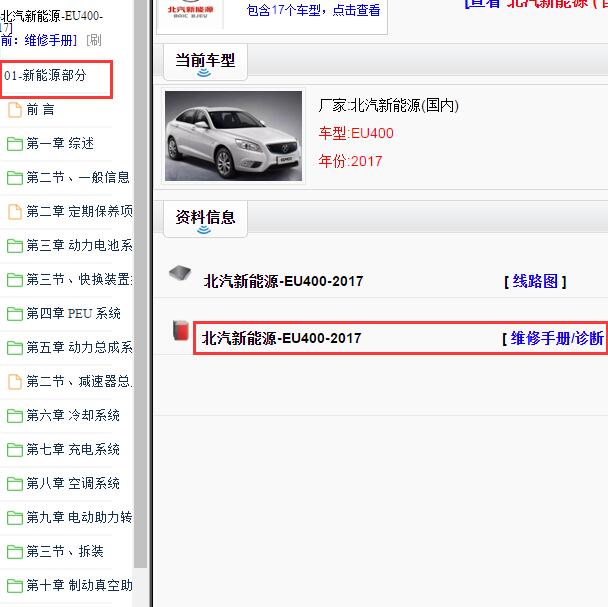The width and height of the screenshot is (608, 607).
Task: Click the BAIC BJEV brand logo
Action: [195, 10]
